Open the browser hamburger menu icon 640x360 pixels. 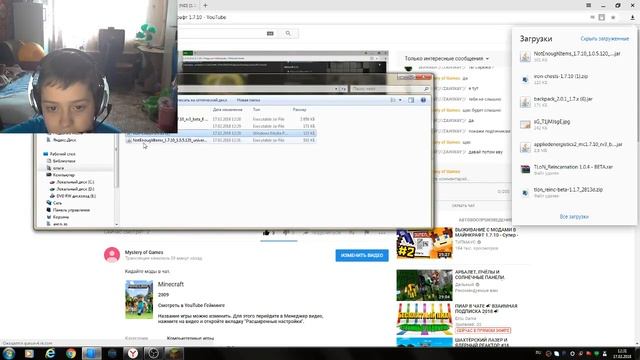point(589,5)
